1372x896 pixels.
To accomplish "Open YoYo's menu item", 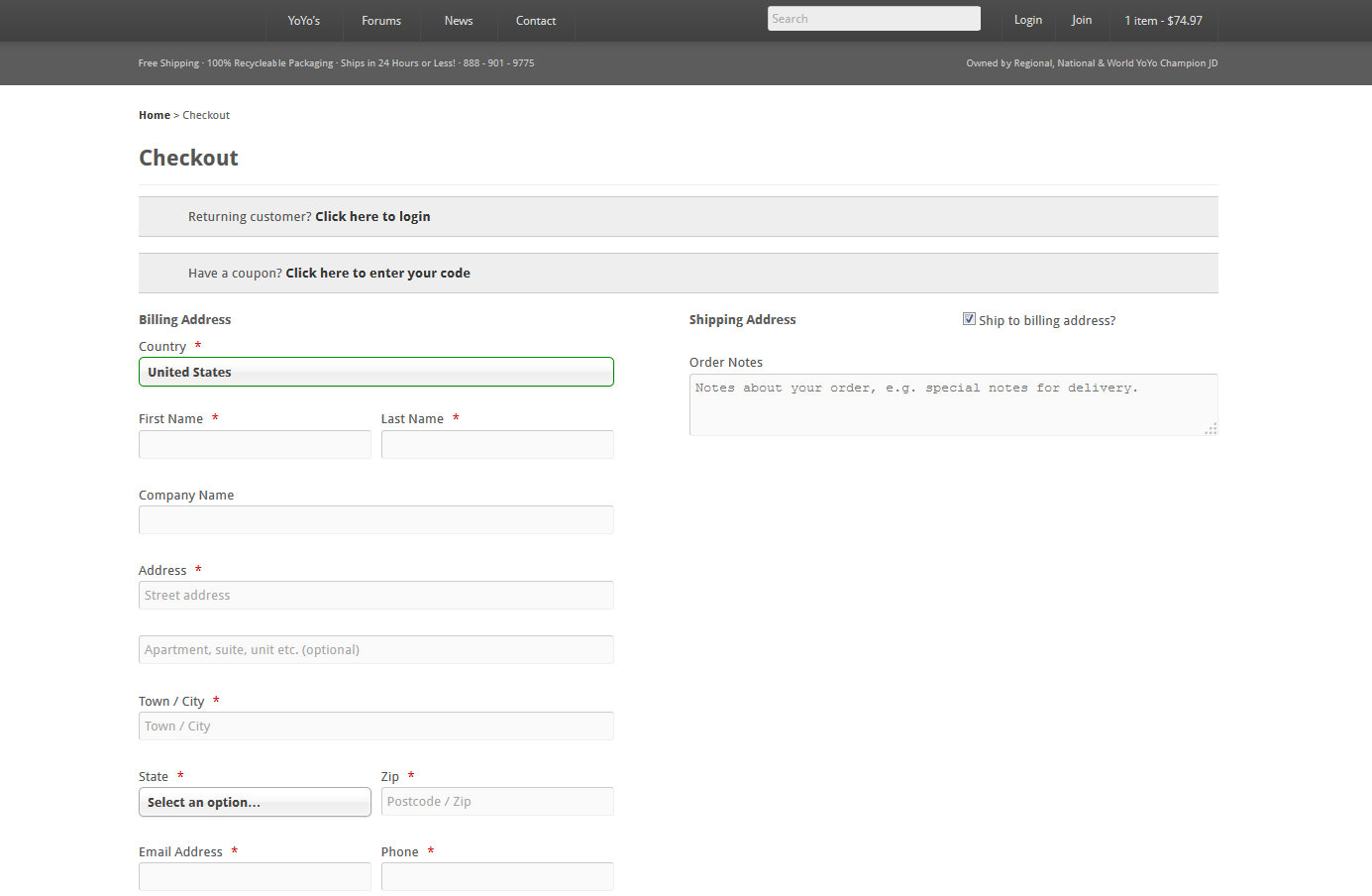I will (303, 21).
